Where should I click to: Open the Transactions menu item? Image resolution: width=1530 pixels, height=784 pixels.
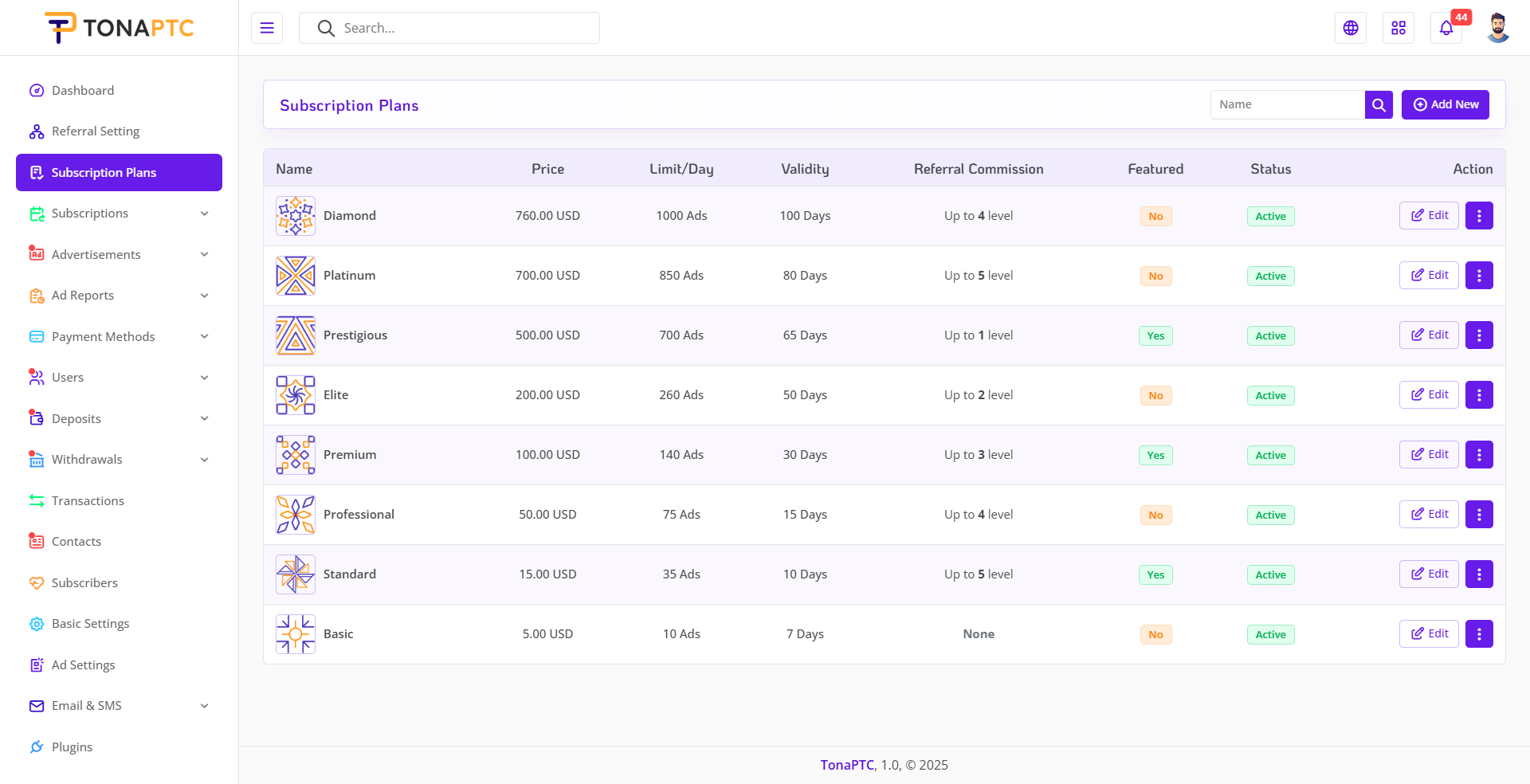[x=88, y=501]
